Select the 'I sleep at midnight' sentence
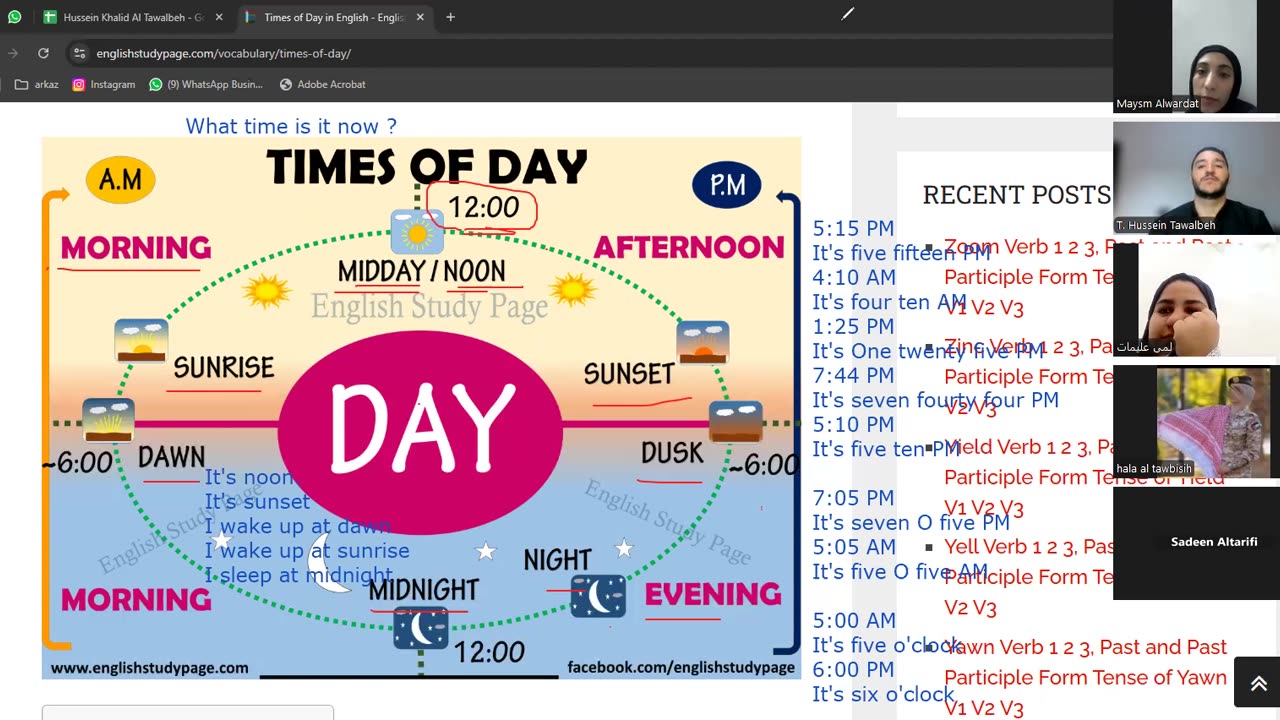 tap(298, 575)
